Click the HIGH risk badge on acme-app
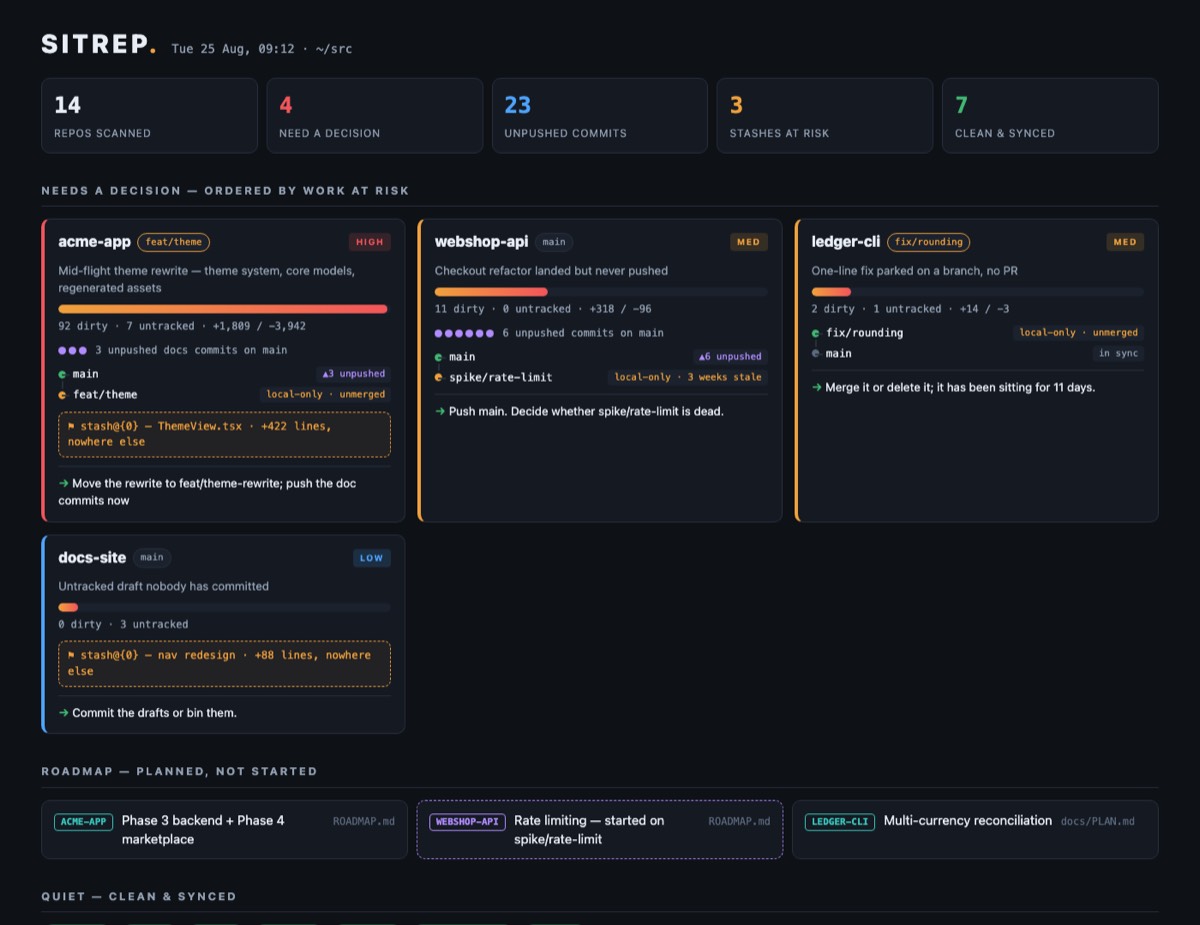Viewport: 1200px width, 925px height. pyautogui.click(x=370, y=242)
